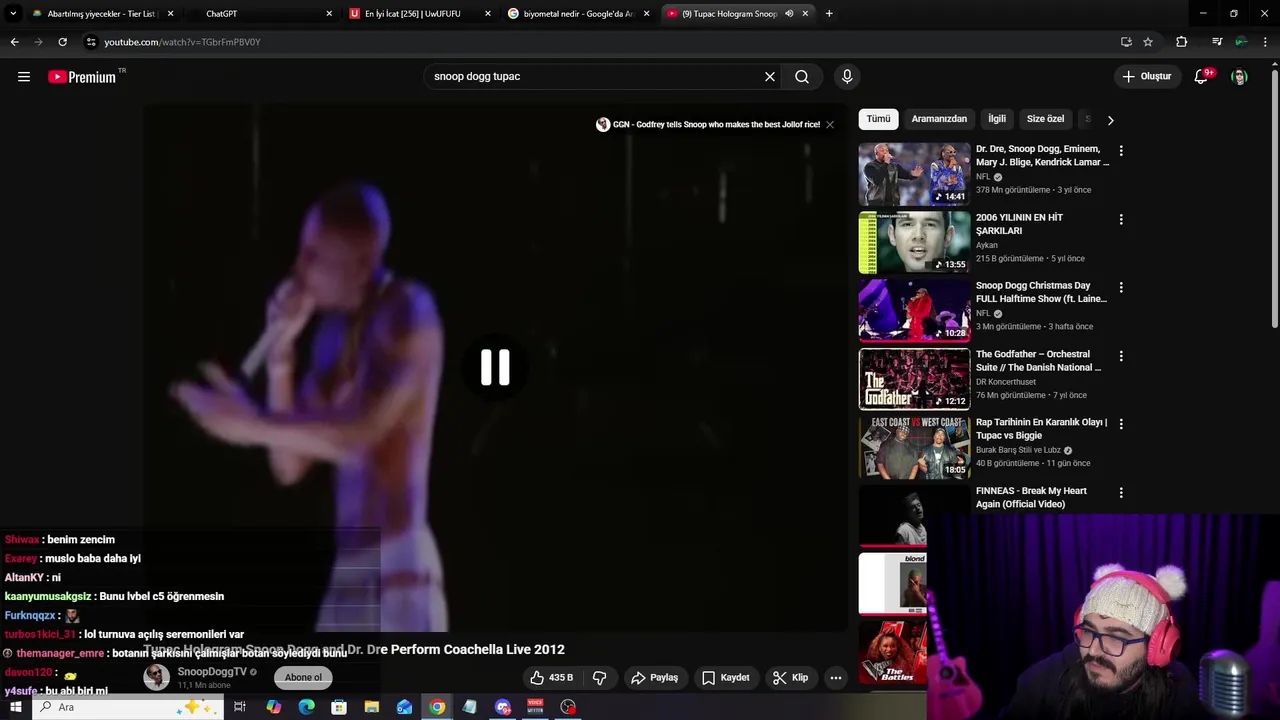Open options menu for Tupac vs Biggie video
This screenshot has width=1280, height=720.
click(x=1121, y=424)
